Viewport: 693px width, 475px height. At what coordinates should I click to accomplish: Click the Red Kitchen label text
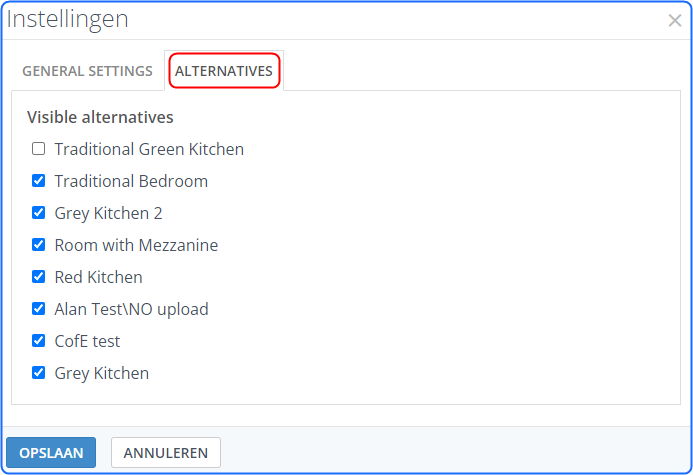click(x=98, y=277)
